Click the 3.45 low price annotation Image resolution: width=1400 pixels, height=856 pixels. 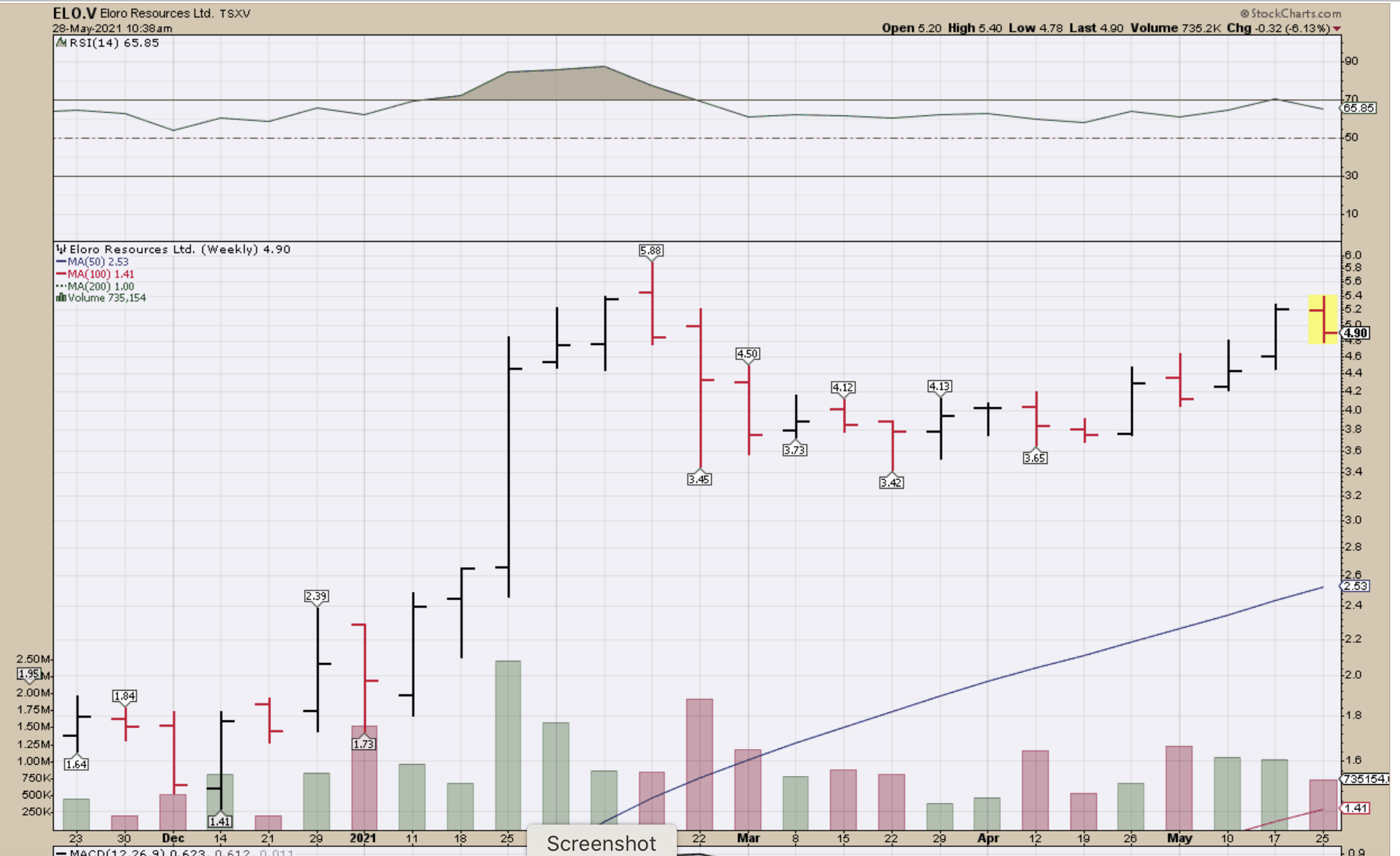pos(699,479)
